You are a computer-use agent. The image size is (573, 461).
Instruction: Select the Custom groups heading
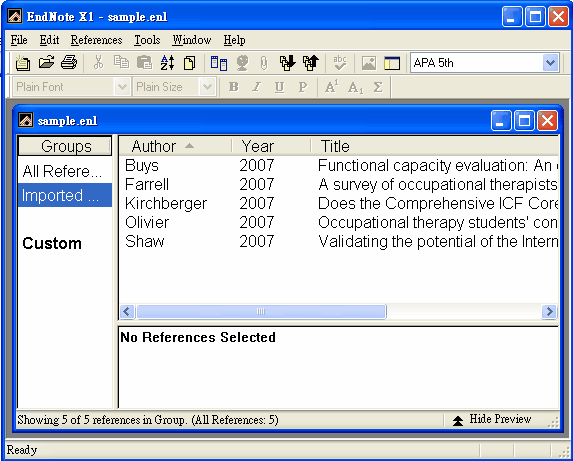(52, 243)
